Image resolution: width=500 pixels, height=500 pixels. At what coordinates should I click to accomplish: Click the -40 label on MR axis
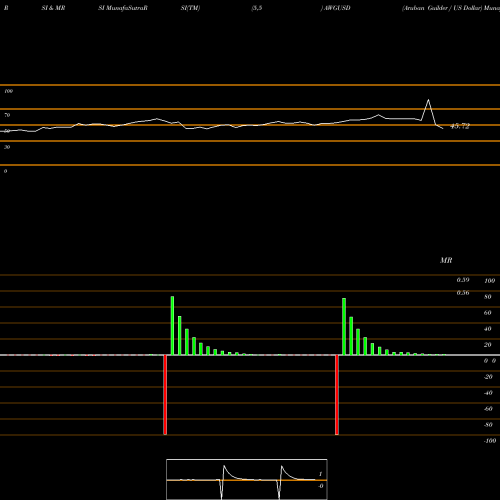click(488, 393)
